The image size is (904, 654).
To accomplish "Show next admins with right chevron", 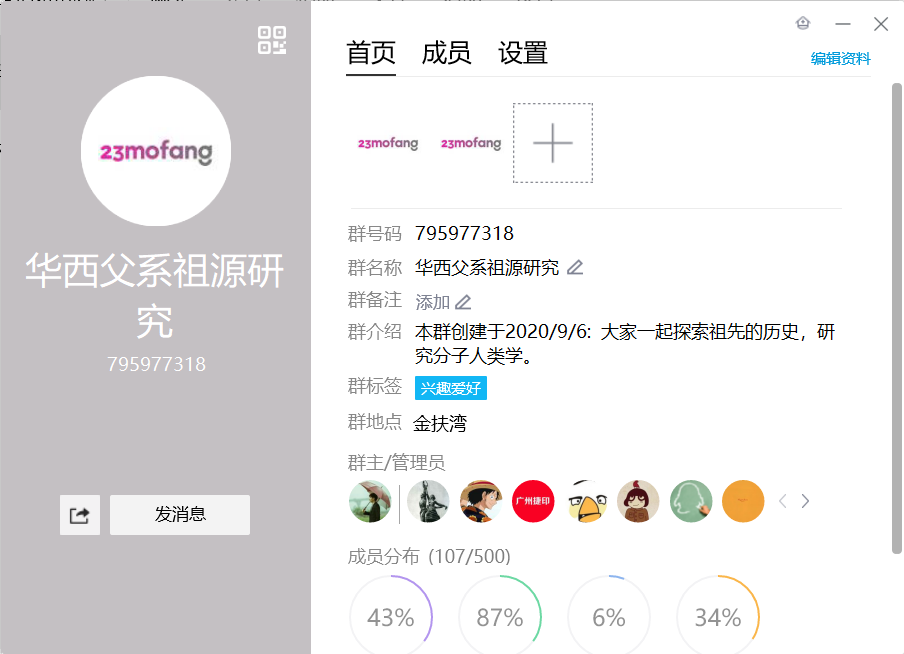I will (x=805, y=501).
